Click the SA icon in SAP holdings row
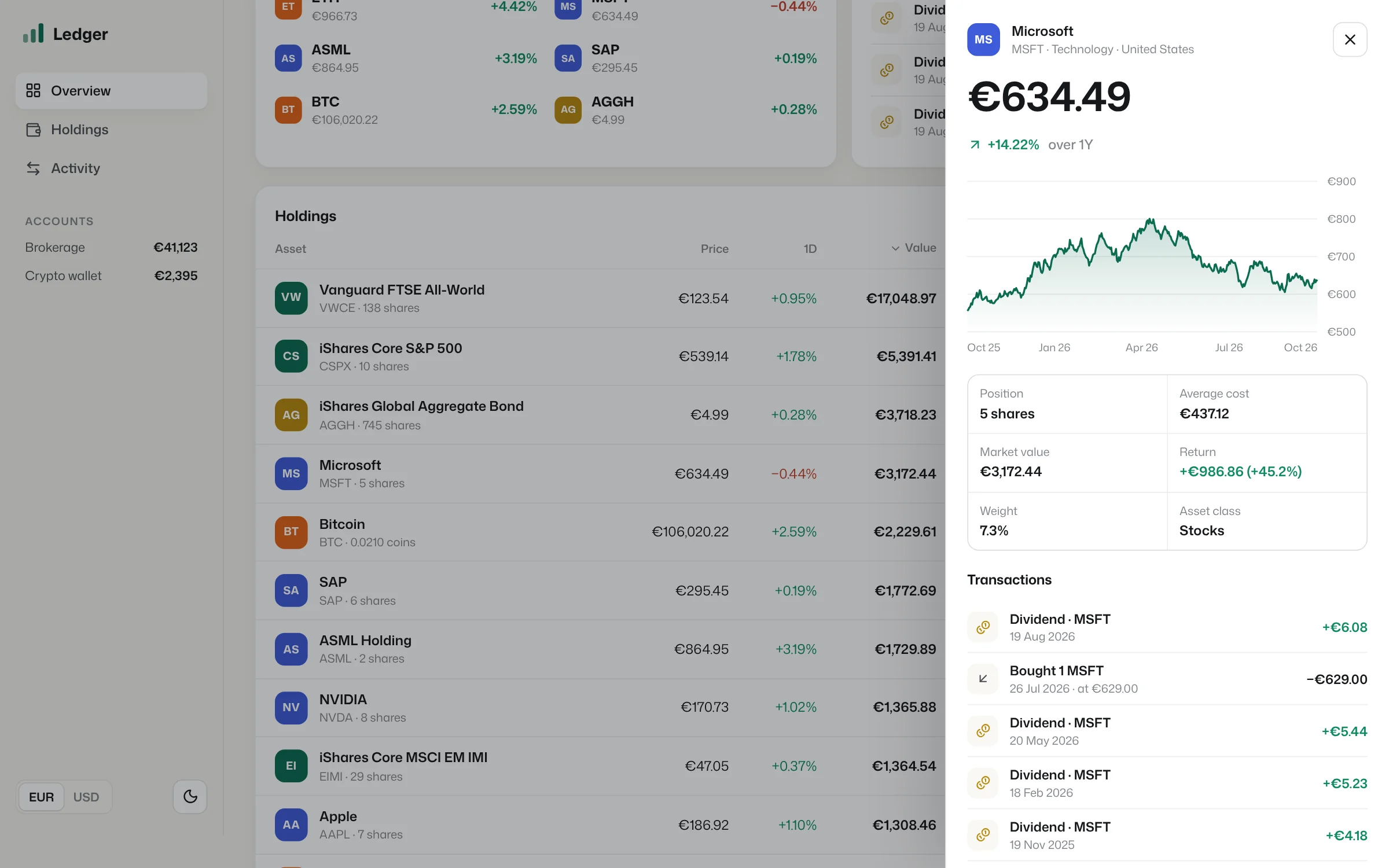 coord(291,590)
